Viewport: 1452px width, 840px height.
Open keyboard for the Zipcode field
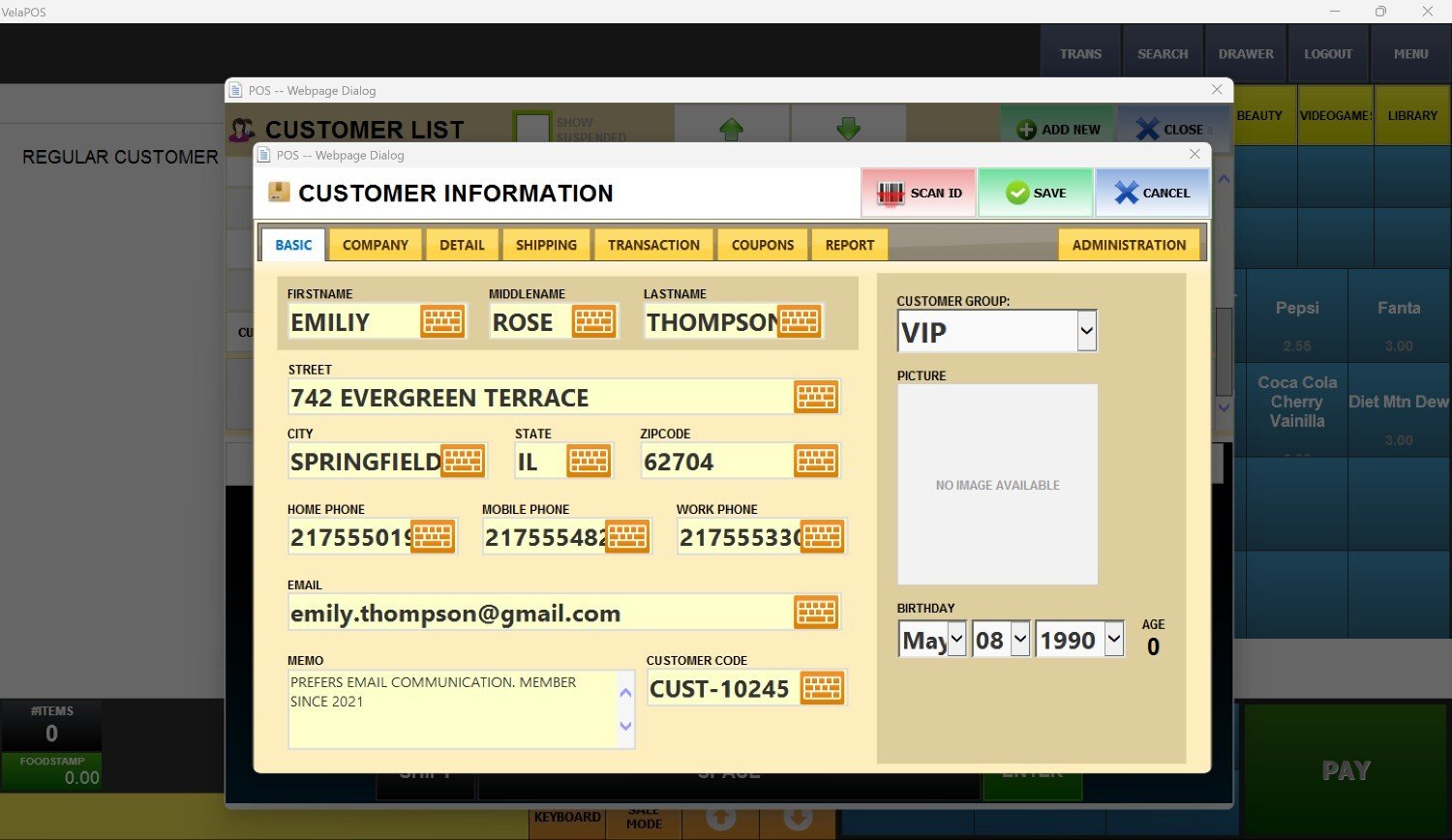(815, 462)
